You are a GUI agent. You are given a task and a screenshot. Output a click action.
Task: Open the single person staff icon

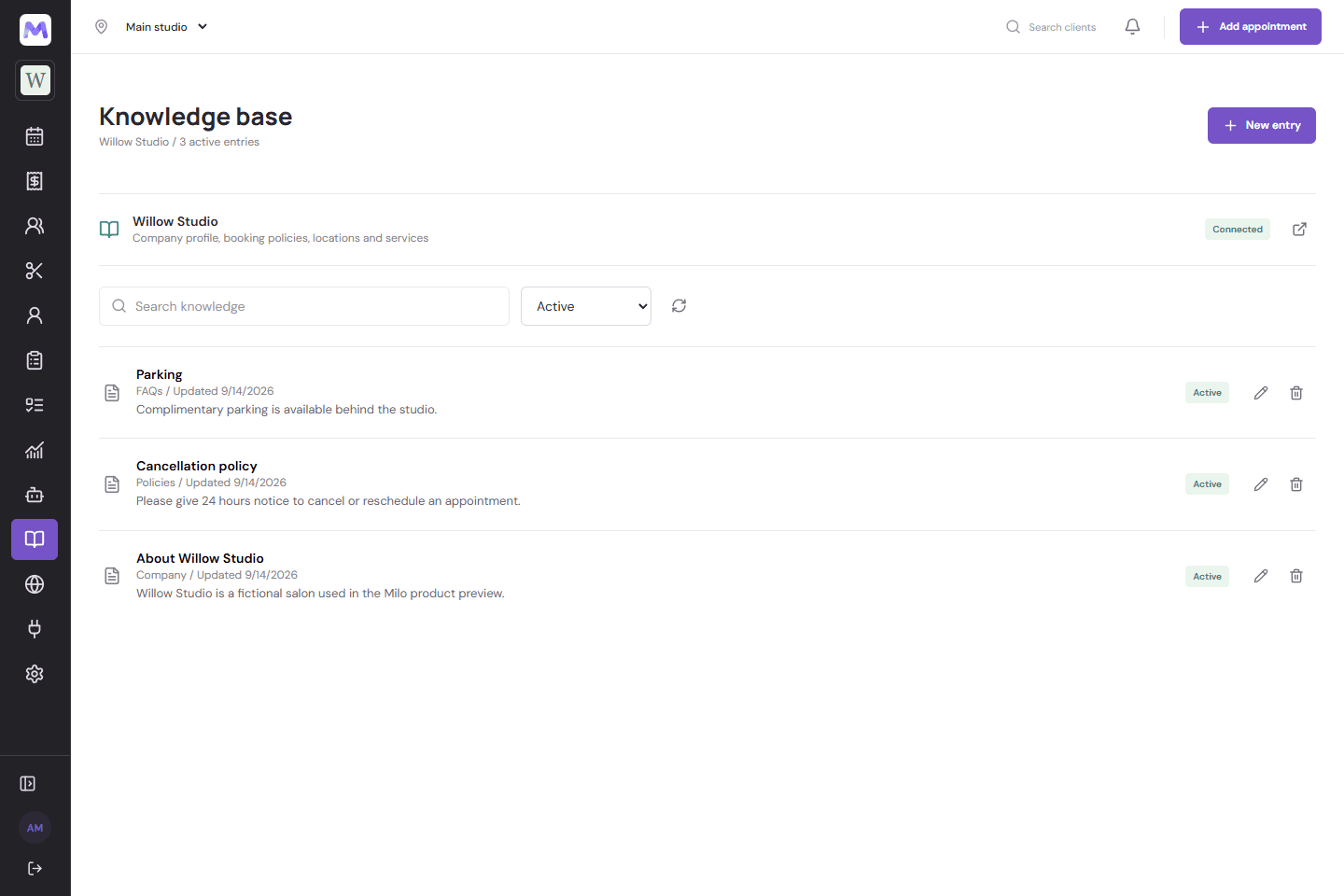[35, 315]
